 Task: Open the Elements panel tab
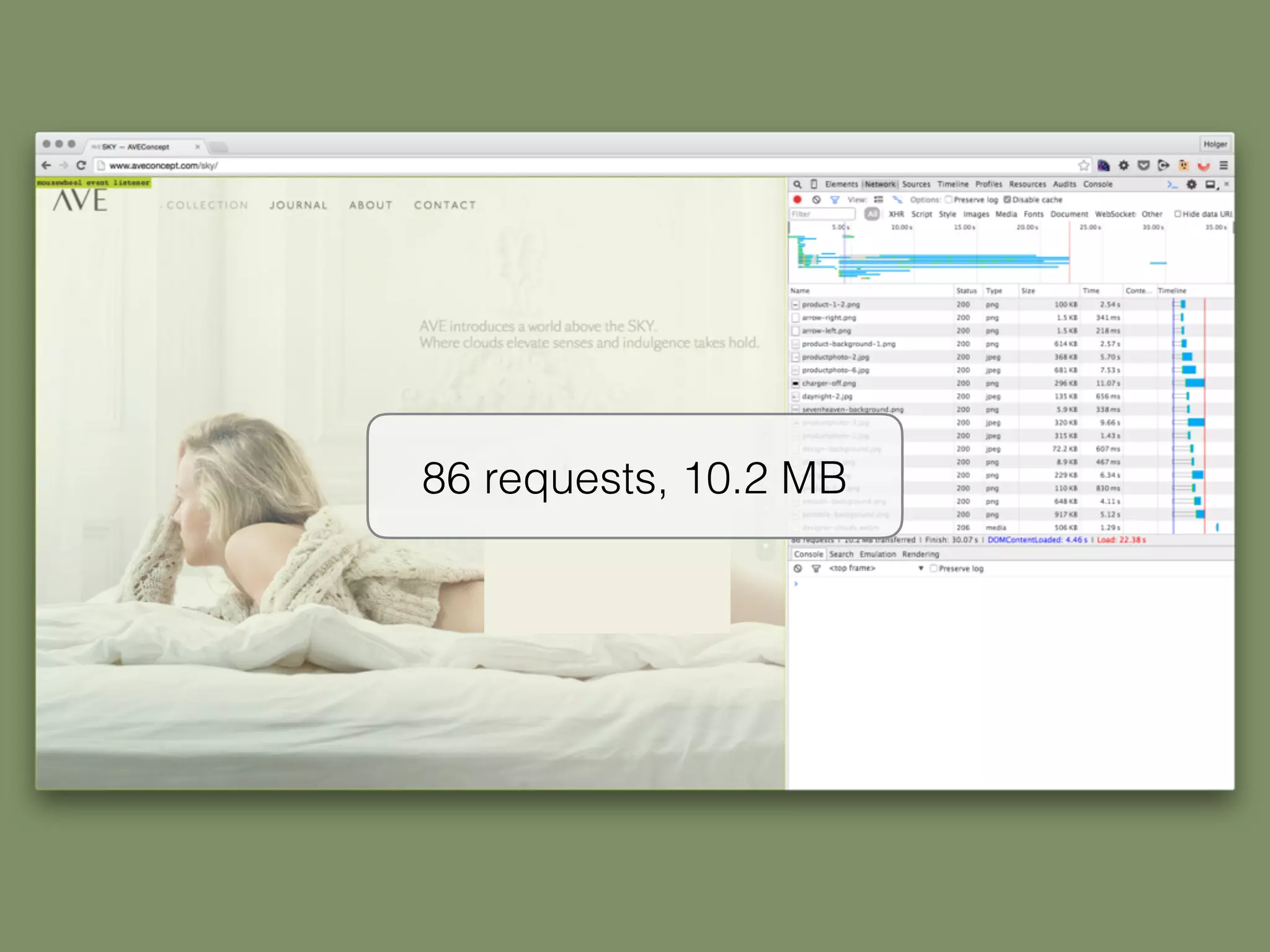pos(841,184)
